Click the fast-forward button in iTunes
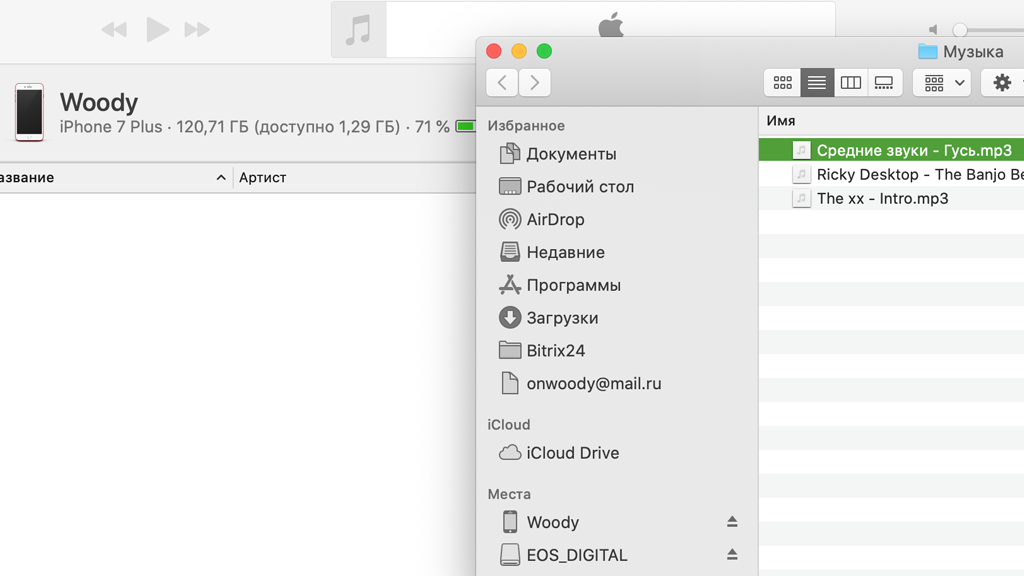Viewport: 1024px width, 576px height. pyautogui.click(x=197, y=29)
